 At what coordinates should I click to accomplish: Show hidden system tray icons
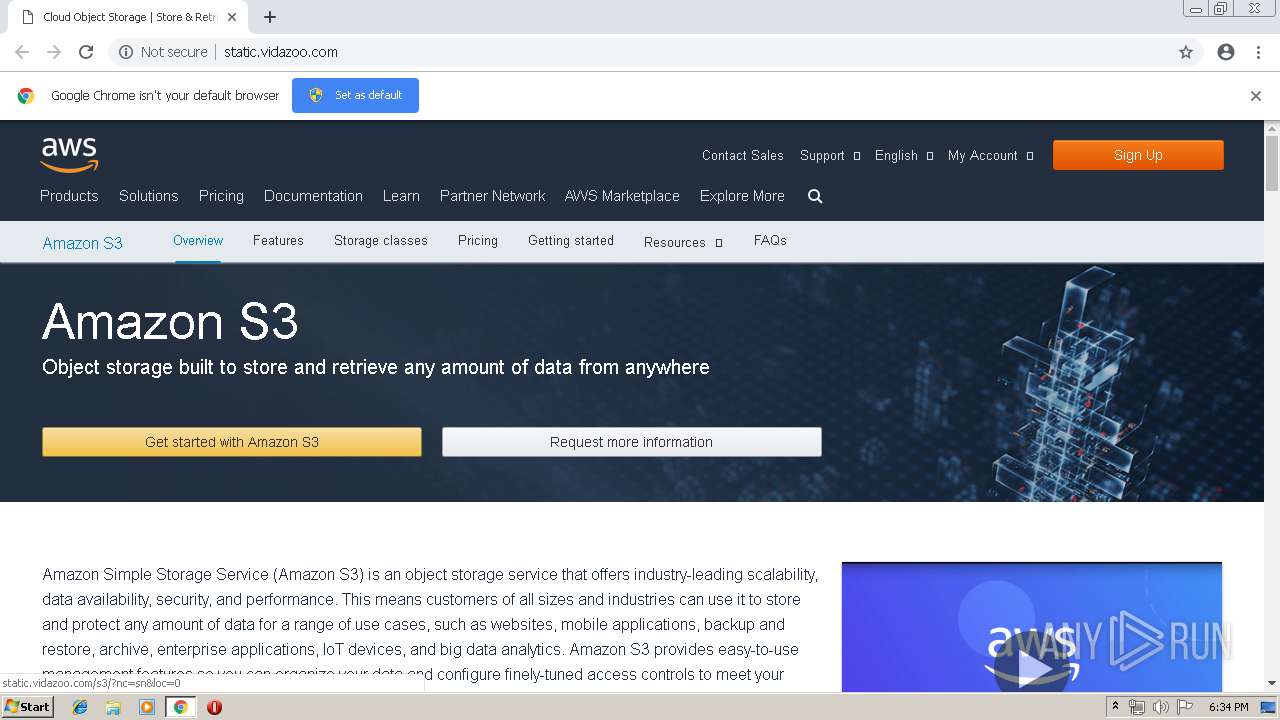[1115, 707]
